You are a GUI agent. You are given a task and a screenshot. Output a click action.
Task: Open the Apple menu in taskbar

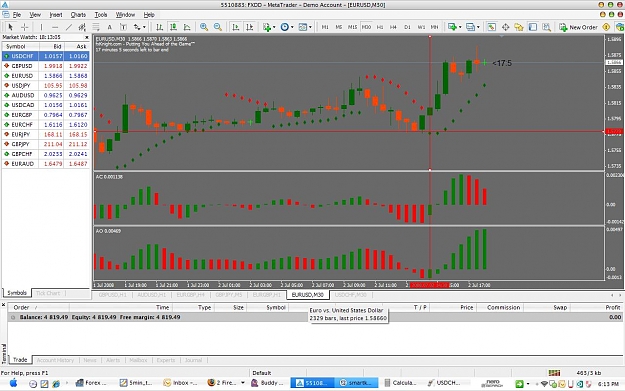13,383
